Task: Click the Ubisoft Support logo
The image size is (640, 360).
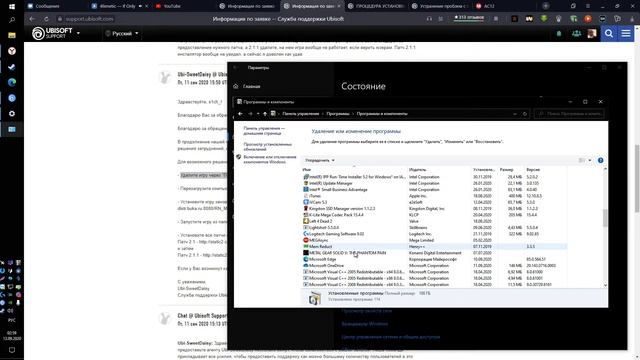Action: point(52,33)
